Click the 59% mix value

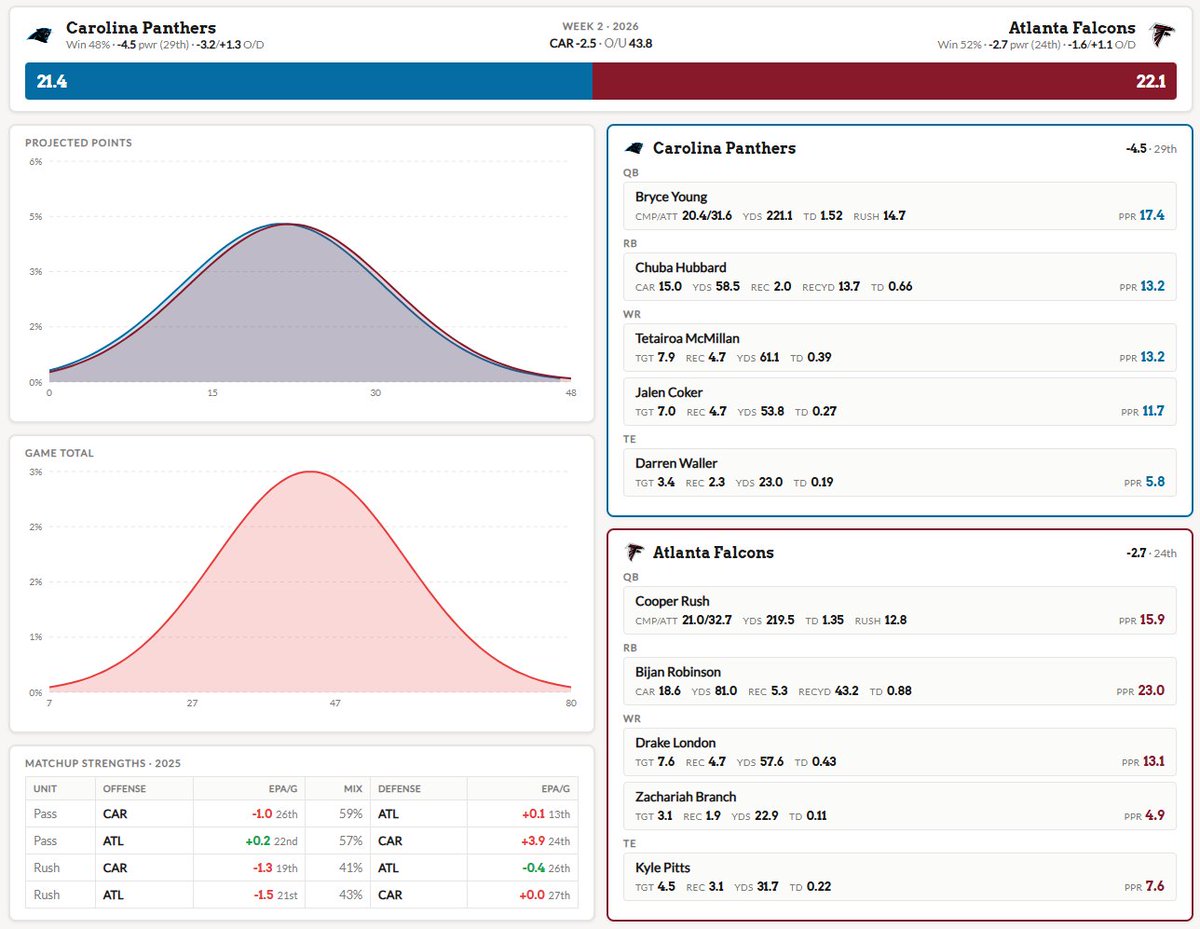pos(351,814)
